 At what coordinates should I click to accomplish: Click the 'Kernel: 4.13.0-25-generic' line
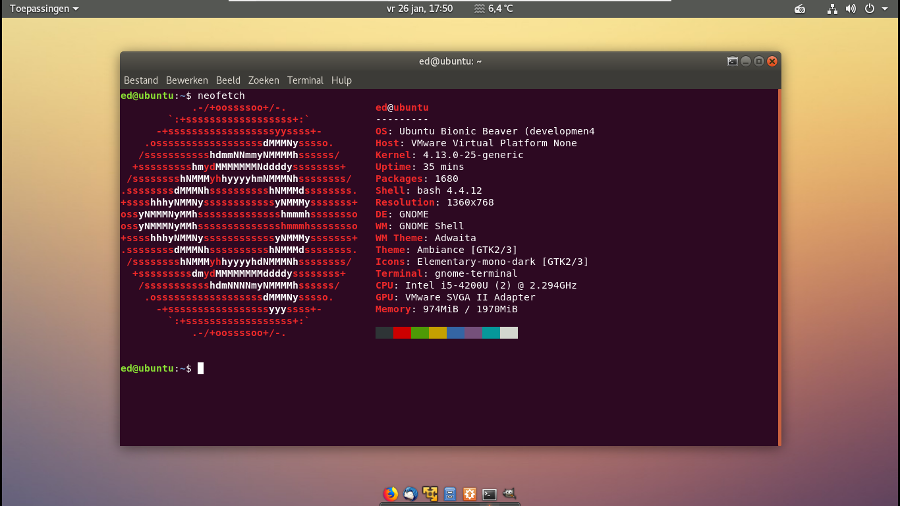click(449, 155)
